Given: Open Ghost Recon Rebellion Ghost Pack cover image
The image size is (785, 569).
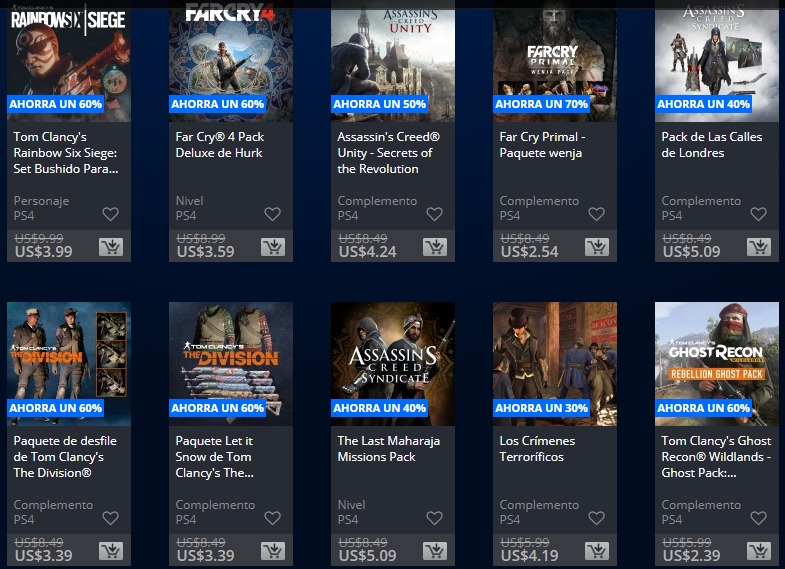Looking at the screenshot, I should 717,364.
